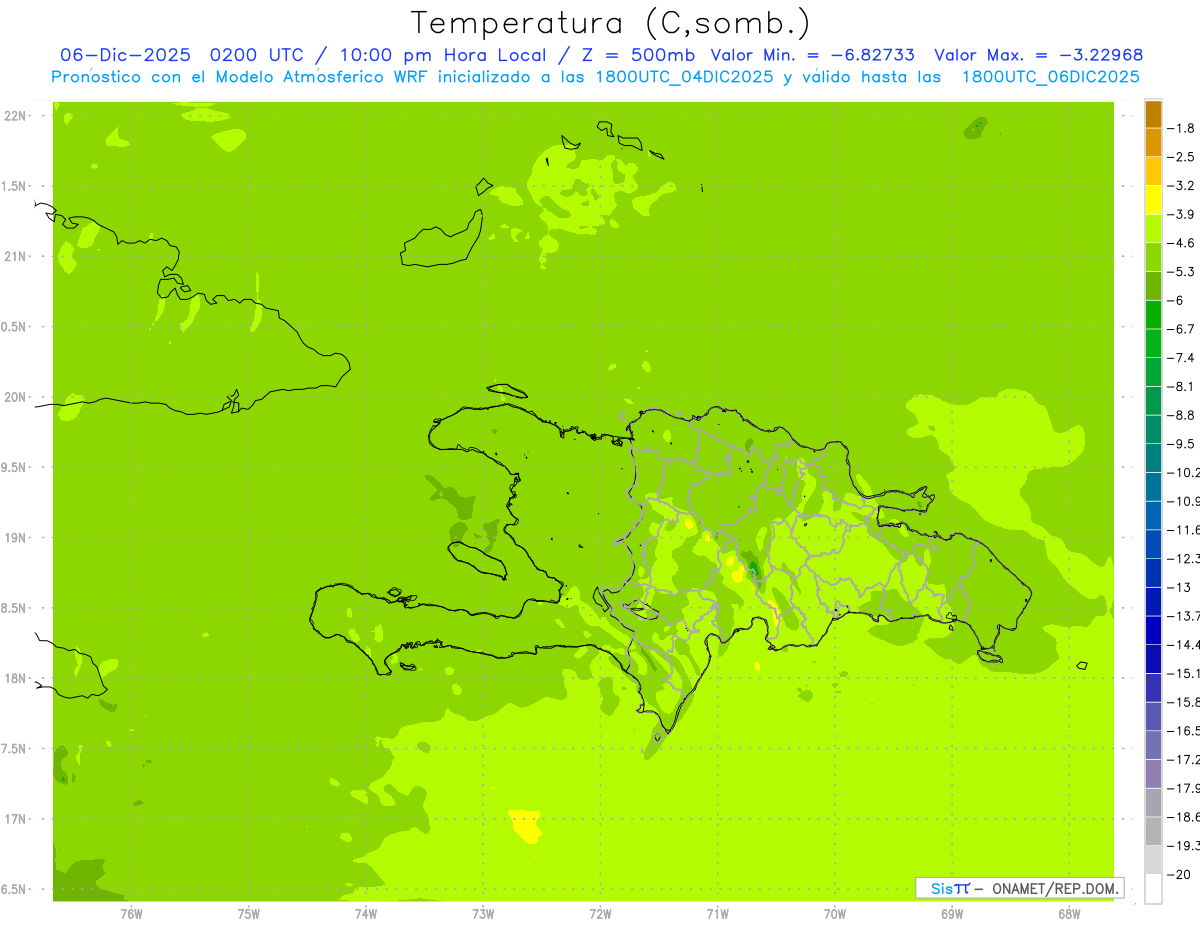Click the "19N" latitude label
1200x927 pixels.
[16, 538]
